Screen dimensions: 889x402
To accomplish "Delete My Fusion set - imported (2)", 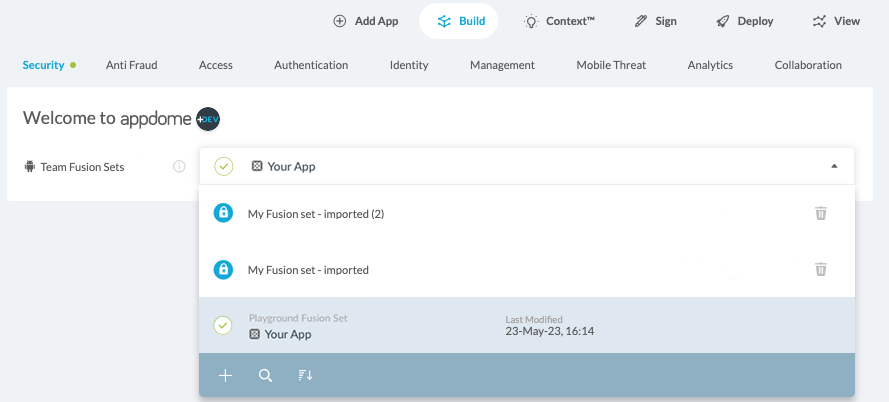I will 820,213.
